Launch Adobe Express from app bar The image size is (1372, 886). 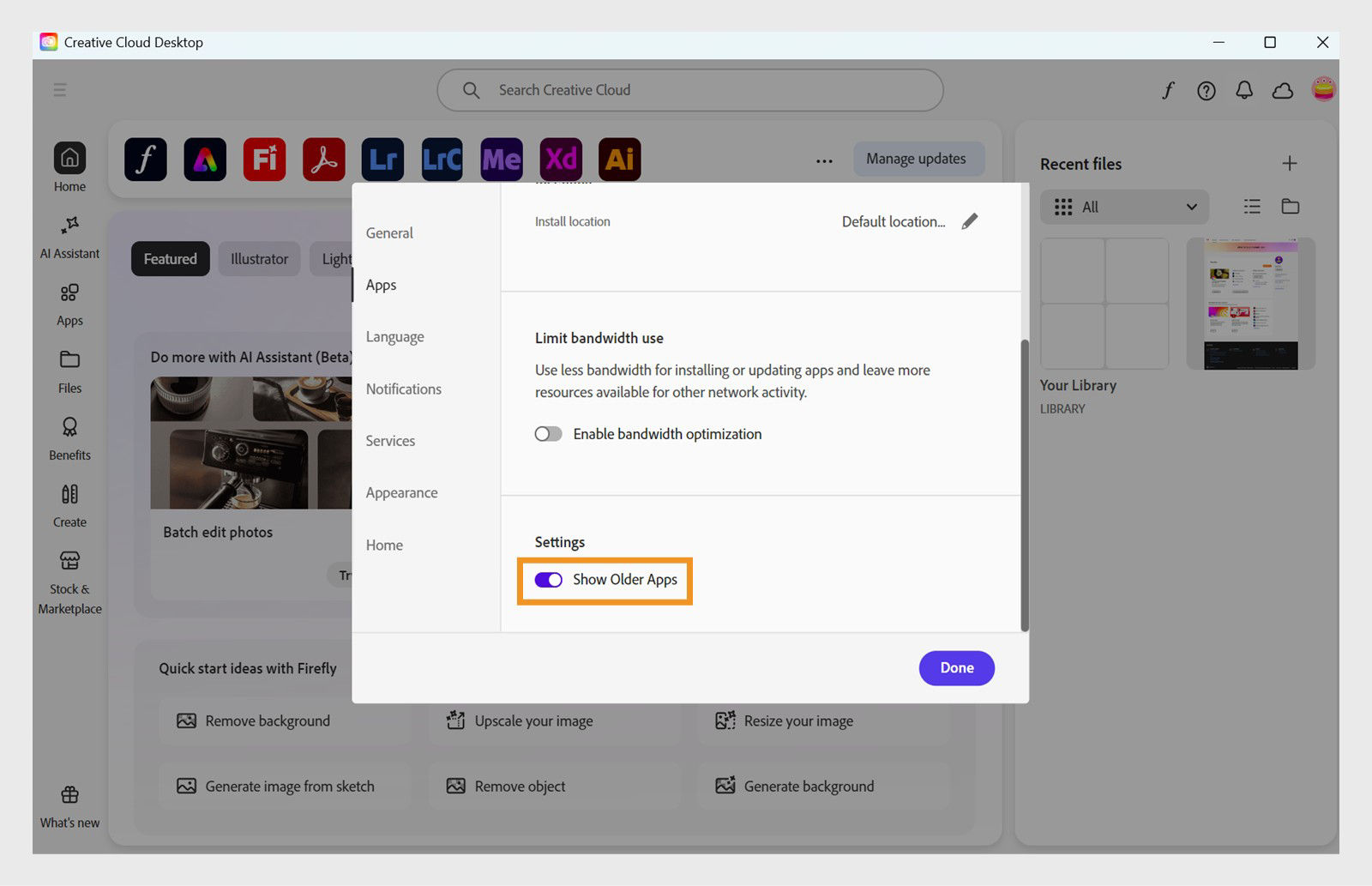(205, 159)
